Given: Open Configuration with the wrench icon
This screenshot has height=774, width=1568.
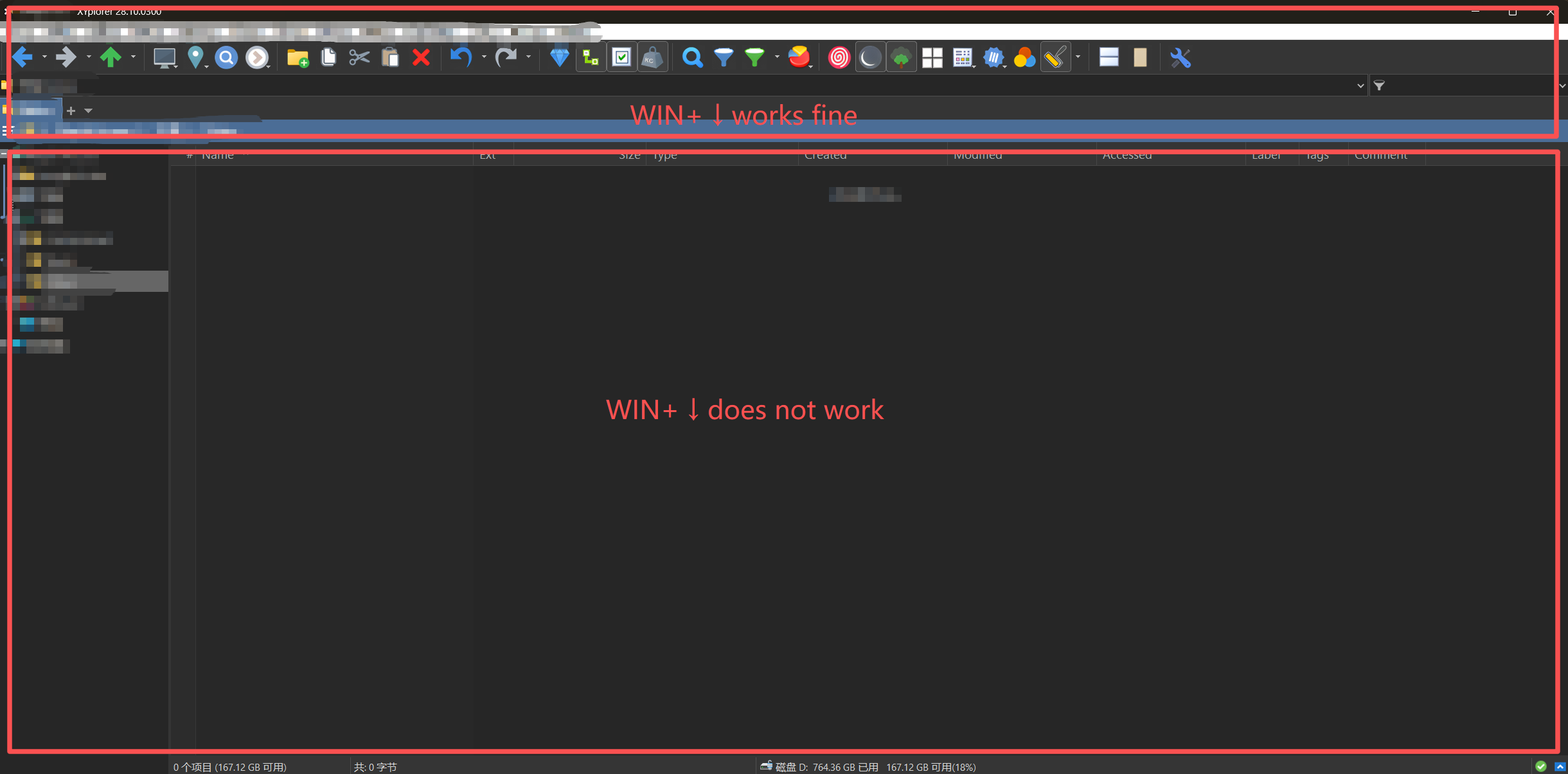Looking at the screenshot, I should (x=1180, y=58).
